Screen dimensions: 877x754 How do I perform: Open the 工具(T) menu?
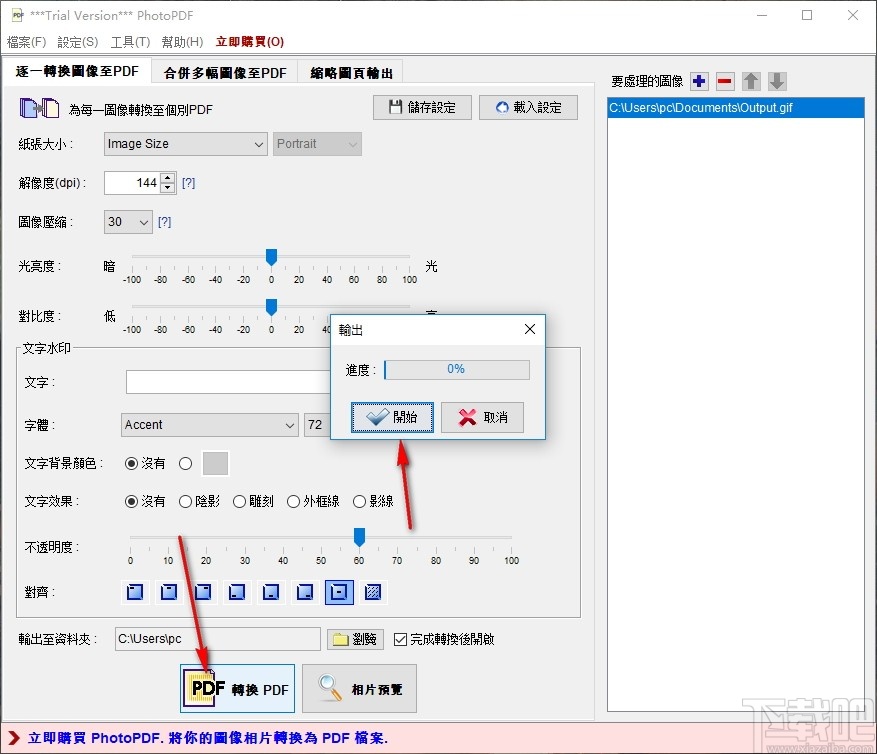(x=130, y=42)
